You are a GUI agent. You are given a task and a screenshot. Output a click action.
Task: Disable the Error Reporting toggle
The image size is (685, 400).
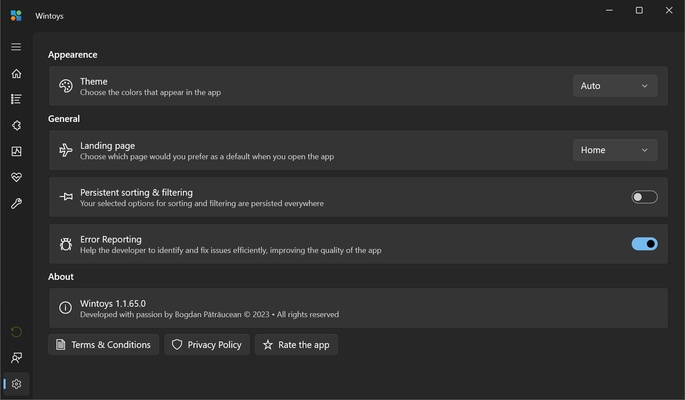click(644, 244)
